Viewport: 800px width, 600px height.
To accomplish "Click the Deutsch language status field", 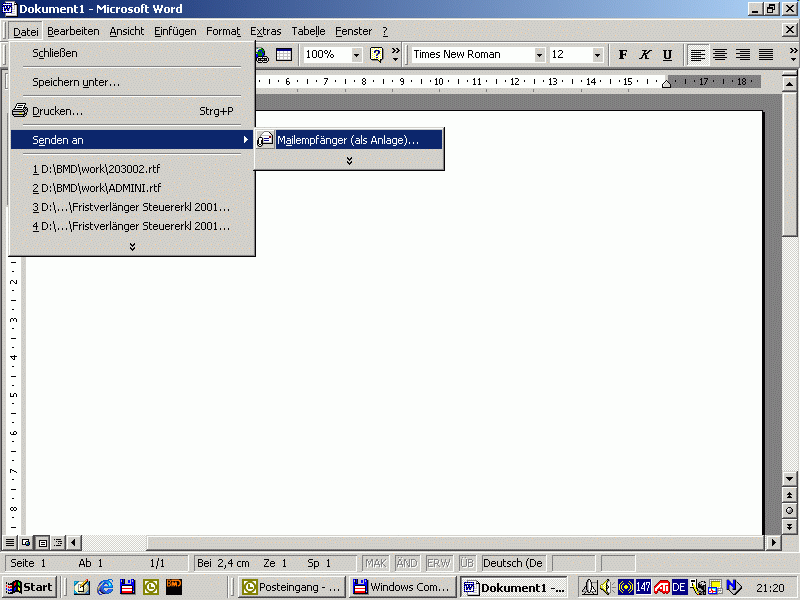I will [513, 563].
